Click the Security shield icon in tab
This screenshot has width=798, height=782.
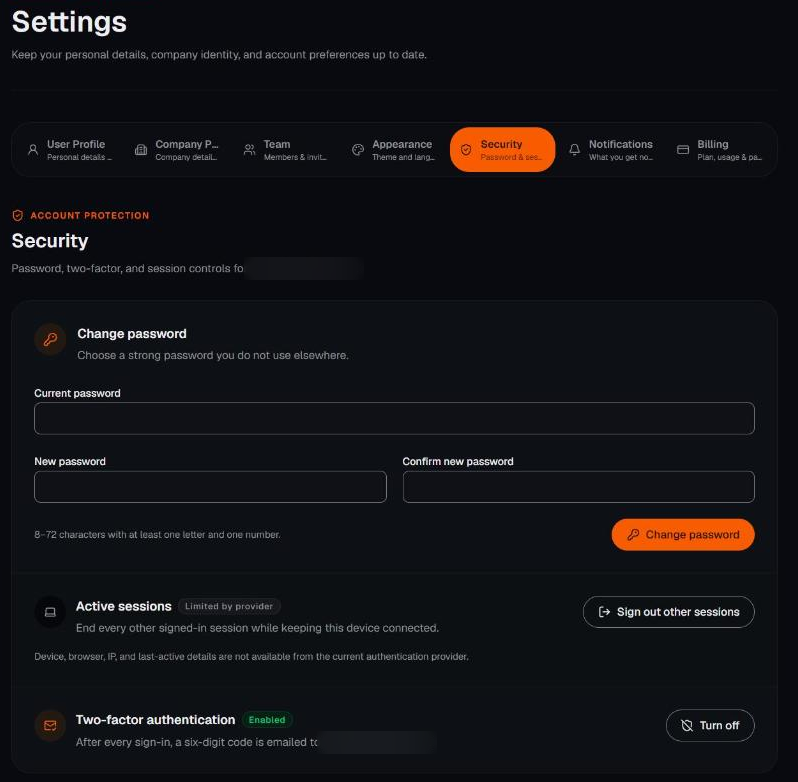[x=466, y=150]
